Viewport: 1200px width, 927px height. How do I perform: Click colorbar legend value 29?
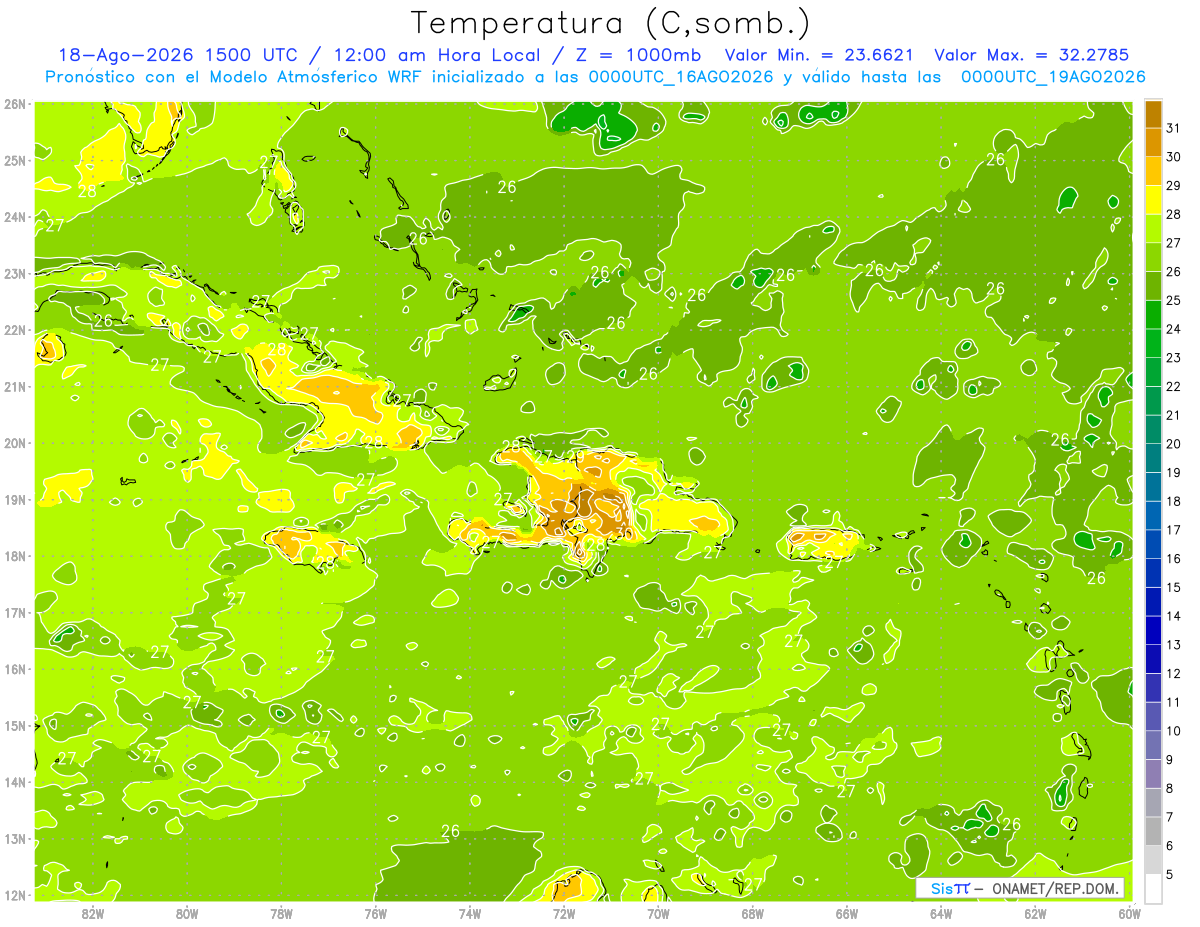pos(1174,186)
